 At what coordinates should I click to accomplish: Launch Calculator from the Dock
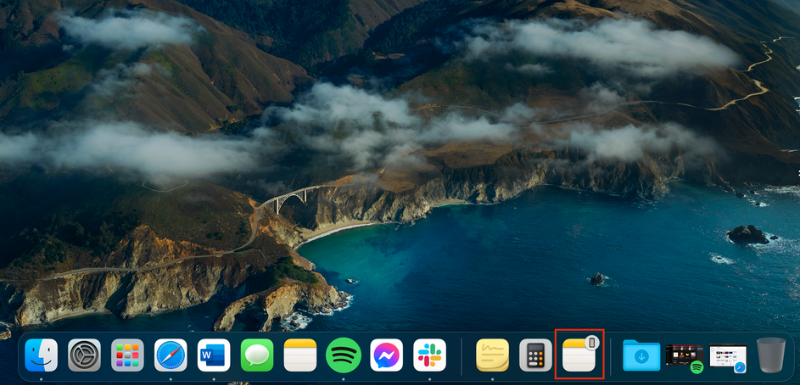click(536, 355)
